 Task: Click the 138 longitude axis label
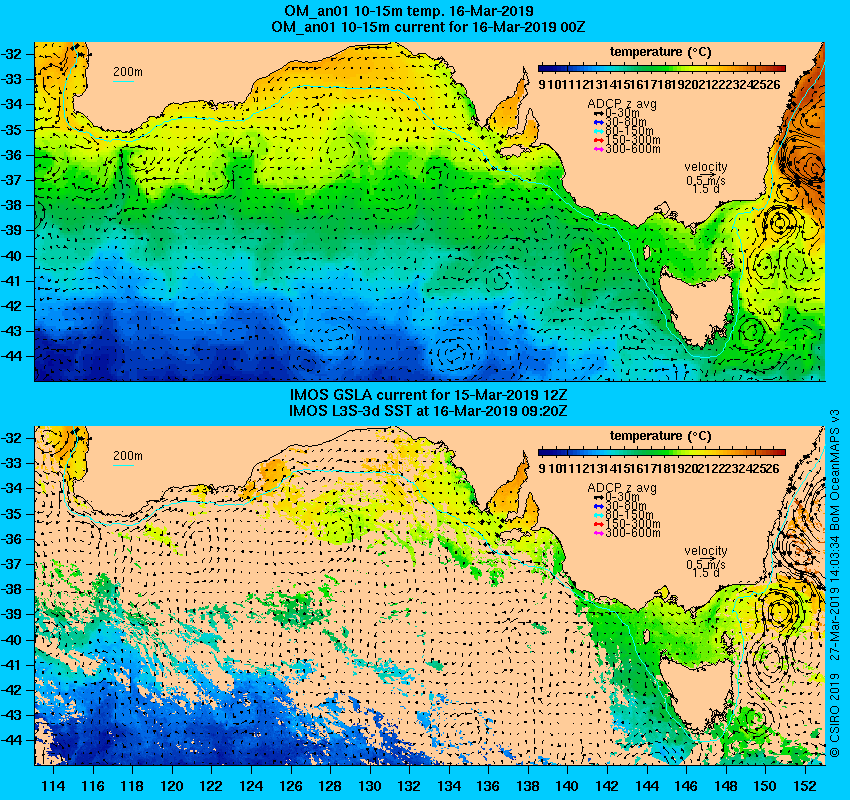(528, 786)
